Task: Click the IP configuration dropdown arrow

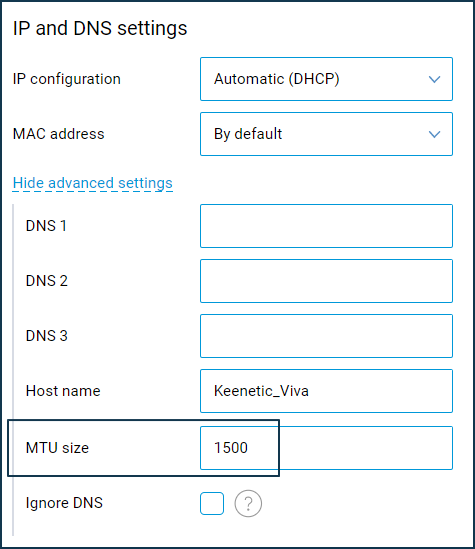Action: [x=434, y=79]
